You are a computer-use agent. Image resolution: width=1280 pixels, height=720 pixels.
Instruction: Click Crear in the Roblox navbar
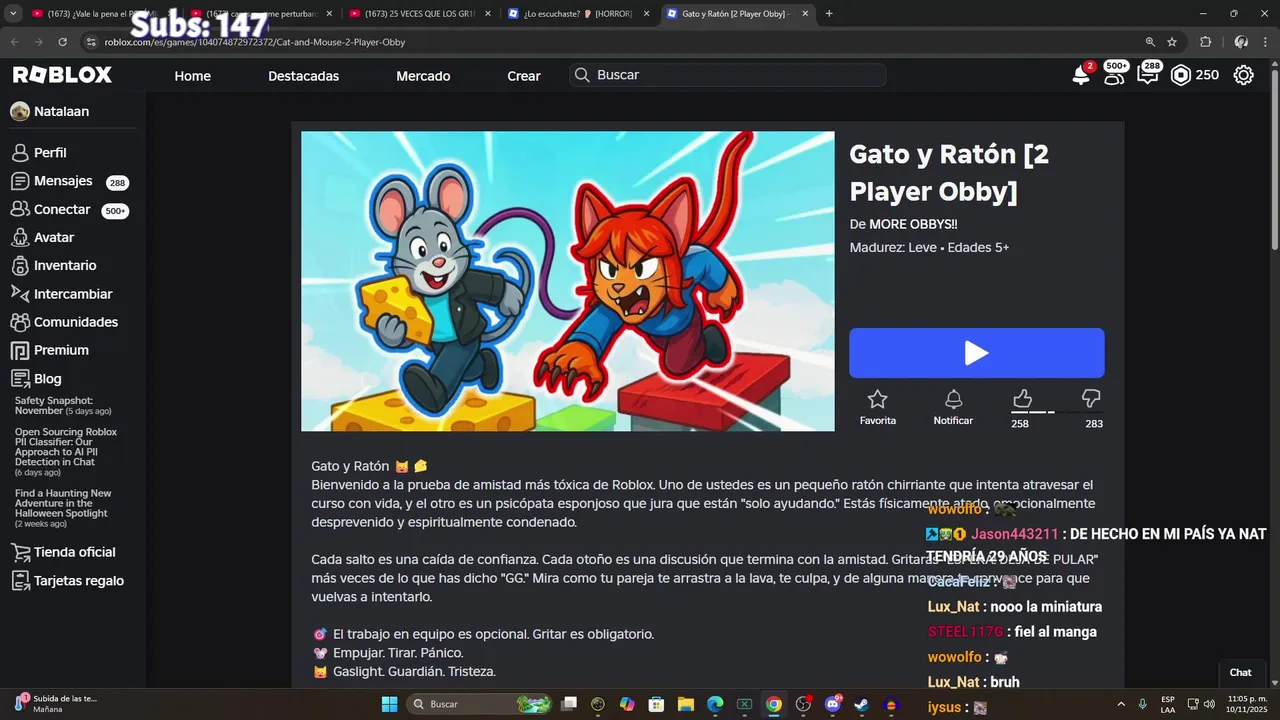(x=524, y=76)
